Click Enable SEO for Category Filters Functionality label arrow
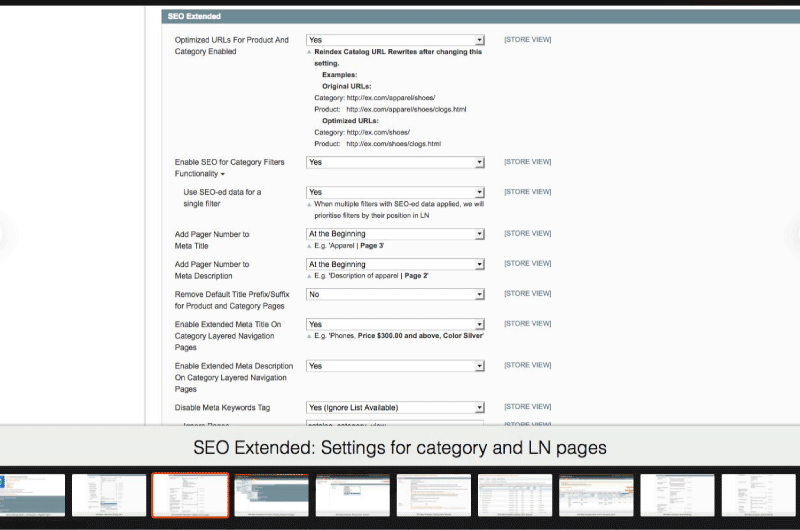 (x=223, y=174)
